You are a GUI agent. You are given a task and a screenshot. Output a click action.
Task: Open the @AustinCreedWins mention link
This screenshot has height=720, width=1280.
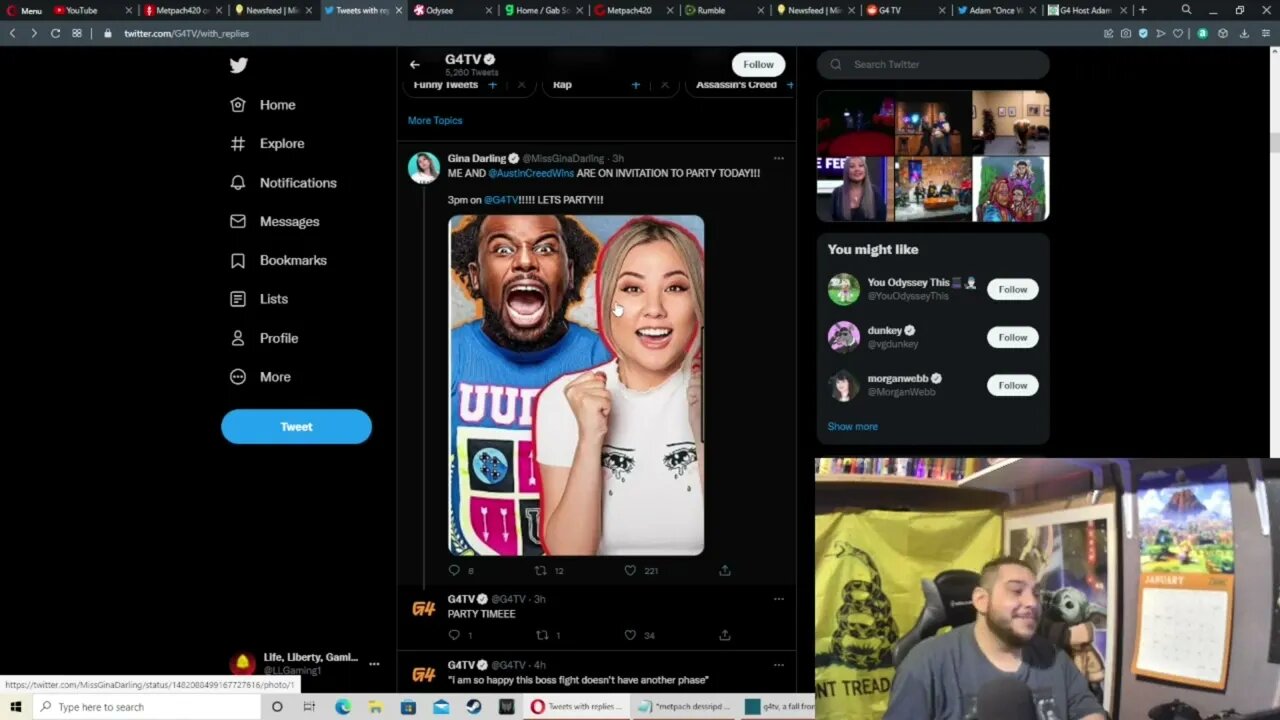(x=531, y=174)
